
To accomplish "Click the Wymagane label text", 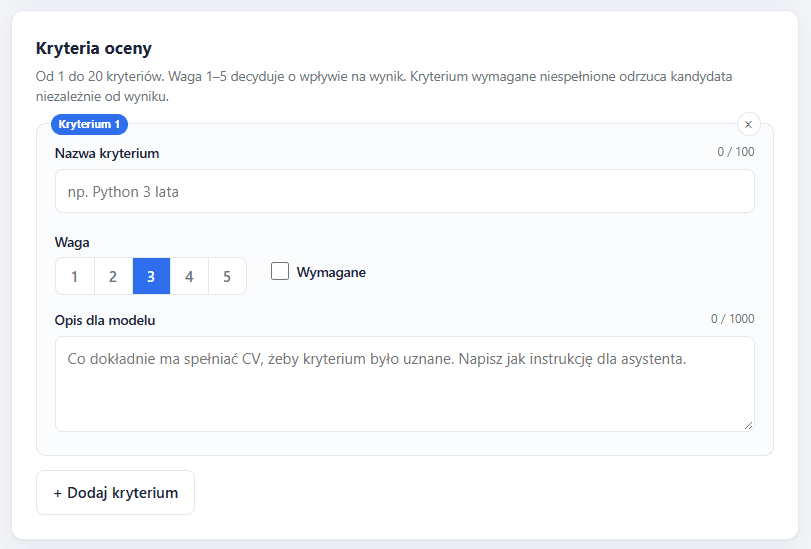I will (x=331, y=272).
